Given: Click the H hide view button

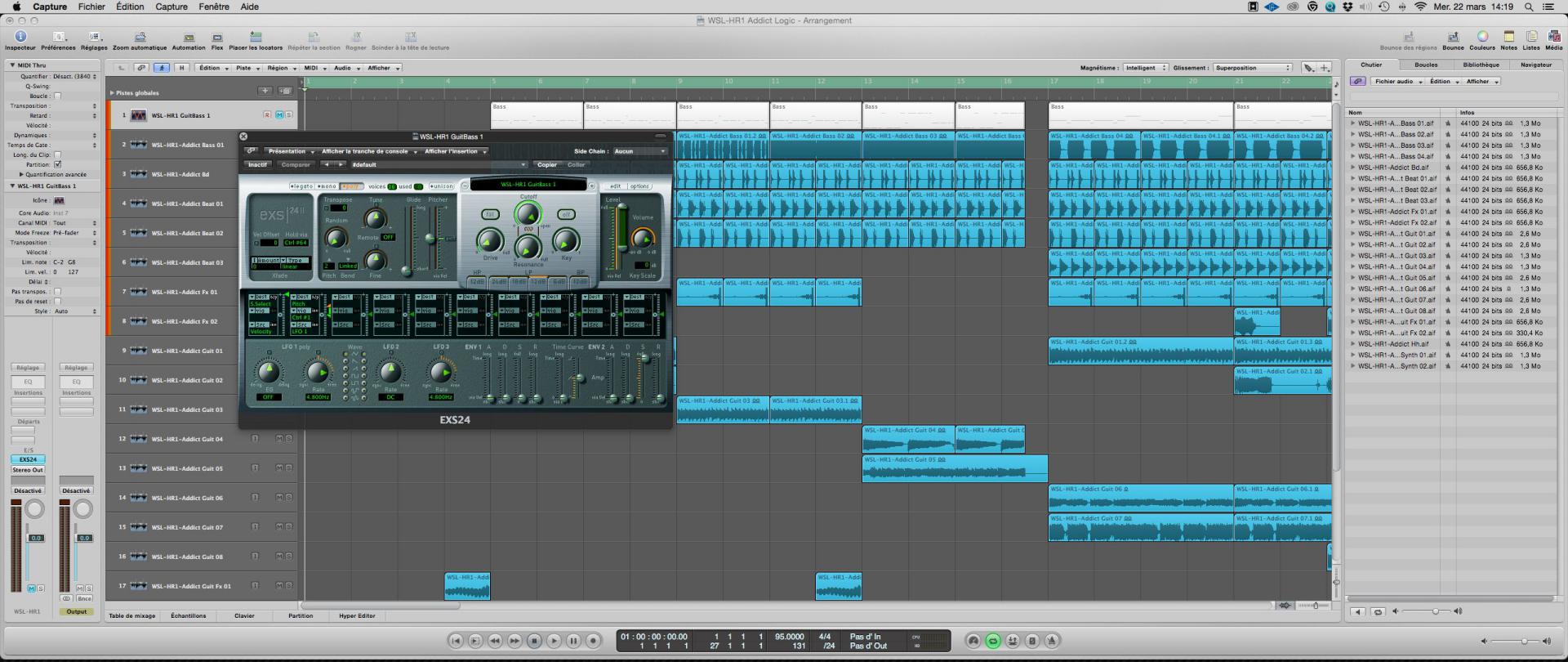Looking at the screenshot, I should (181, 68).
